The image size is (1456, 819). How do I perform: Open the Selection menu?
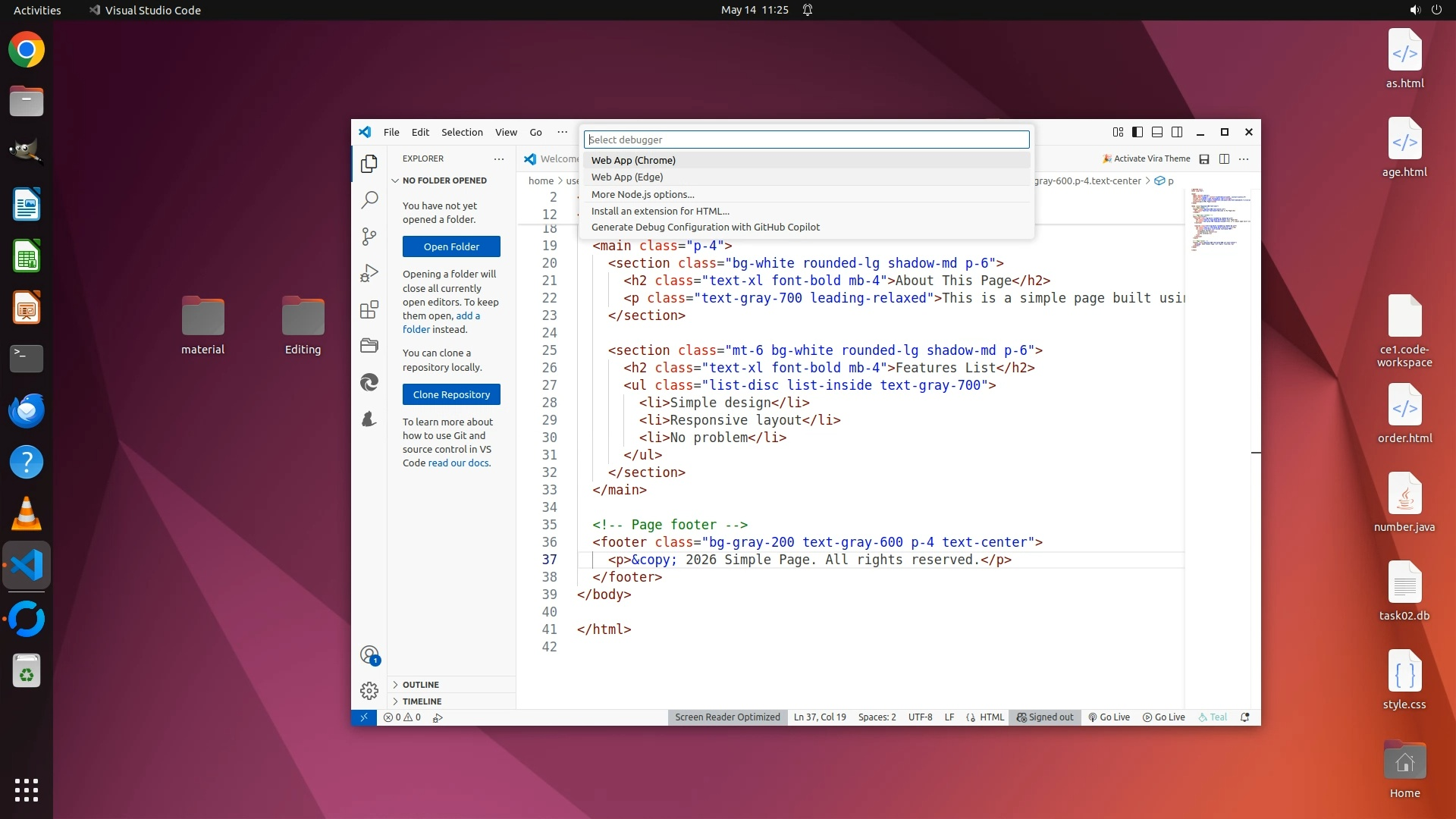462,132
